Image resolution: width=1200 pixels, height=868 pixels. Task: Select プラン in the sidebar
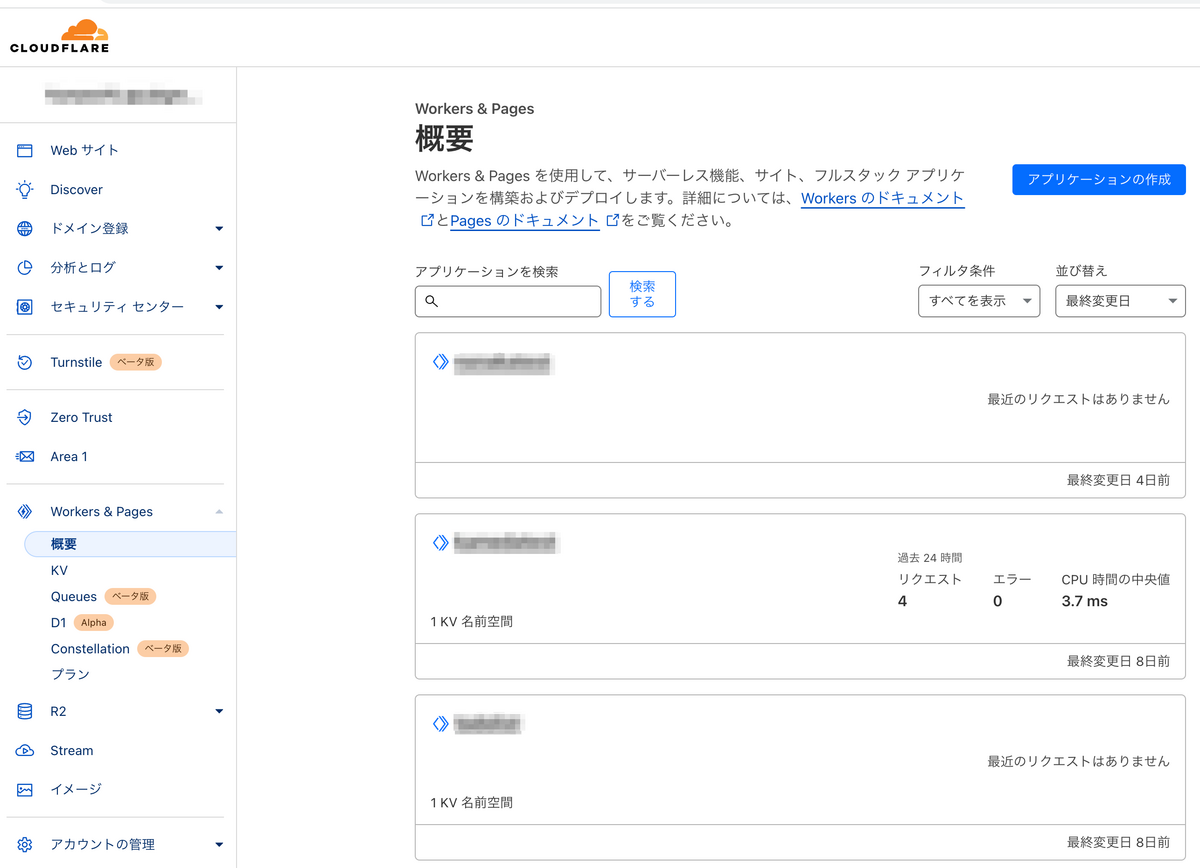[70, 674]
